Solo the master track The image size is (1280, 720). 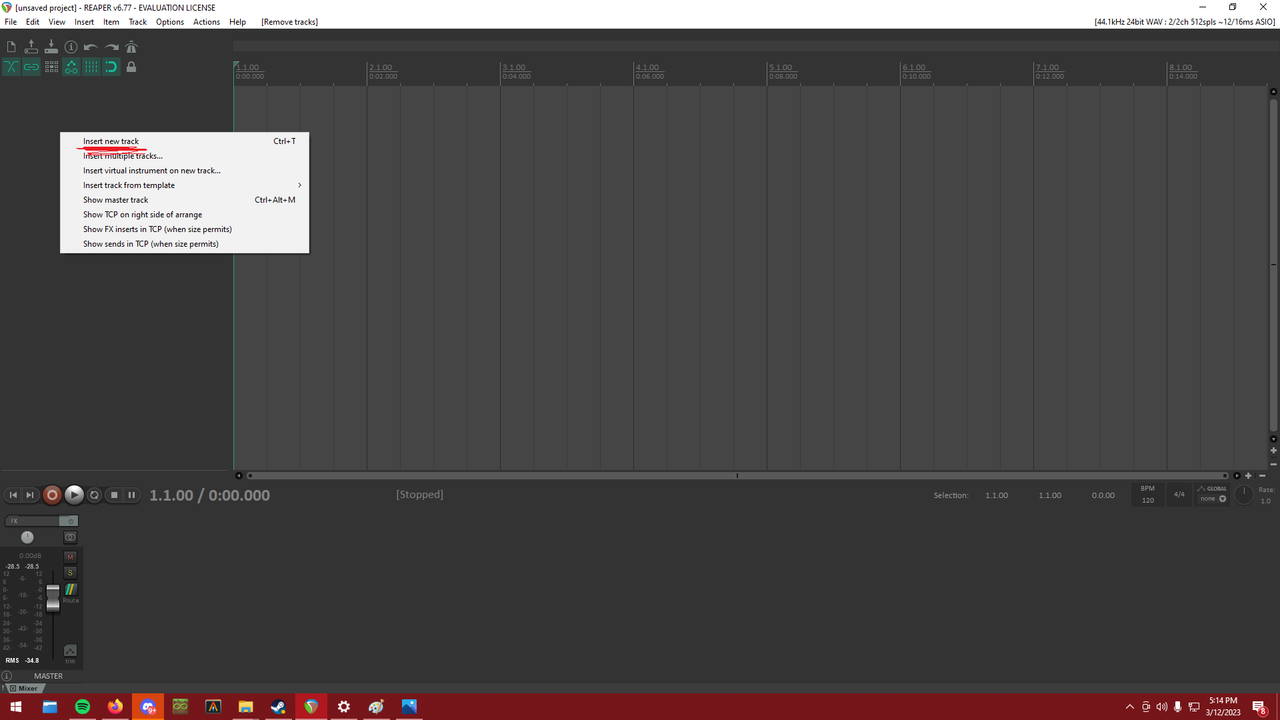click(70, 573)
